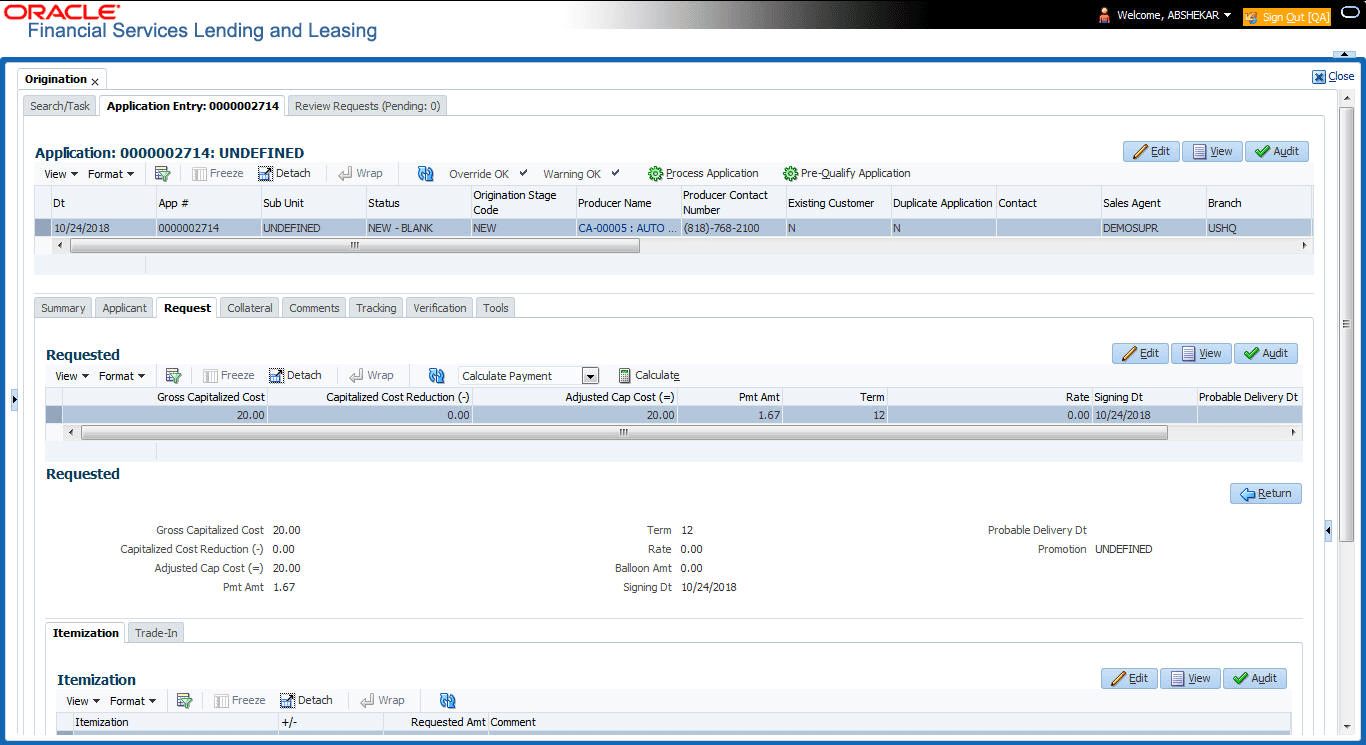Open View menu in Itemization toolbar

pyautogui.click(x=83, y=701)
